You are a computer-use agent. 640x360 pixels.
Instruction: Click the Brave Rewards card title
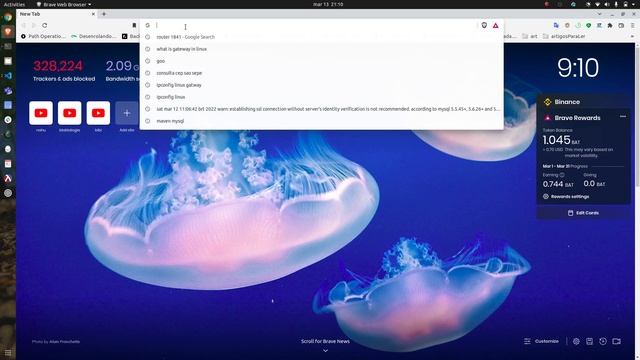click(x=577, y=118)
